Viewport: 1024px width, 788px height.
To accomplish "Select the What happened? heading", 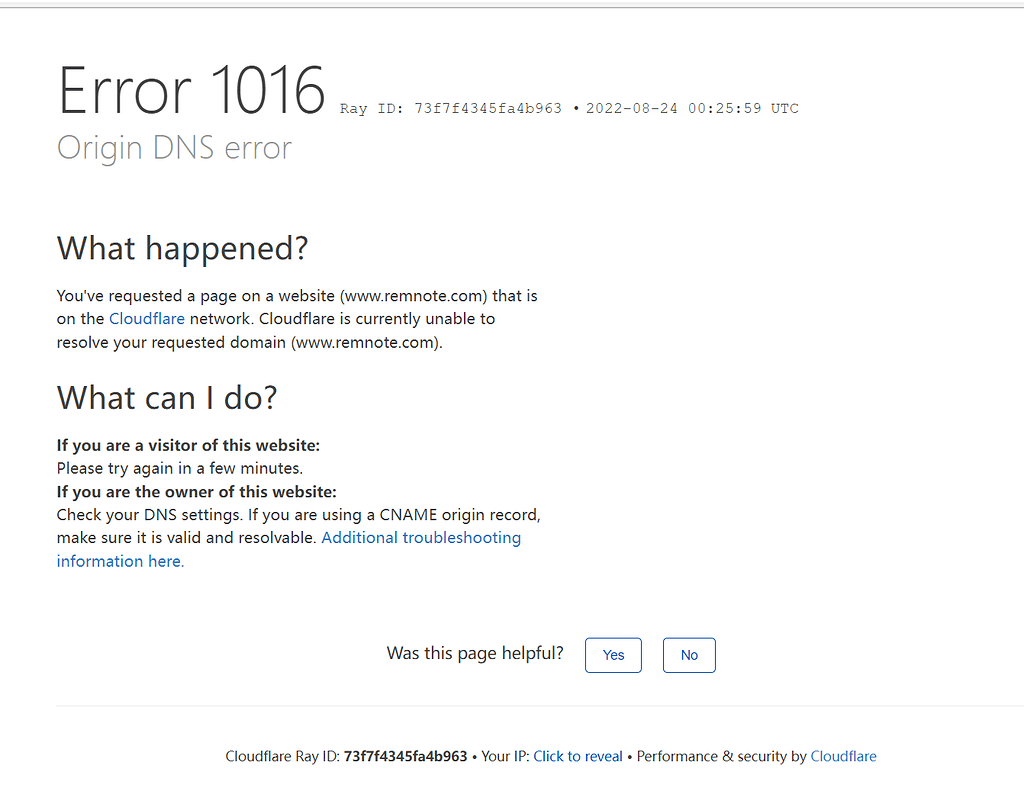I will coord(182,248).
